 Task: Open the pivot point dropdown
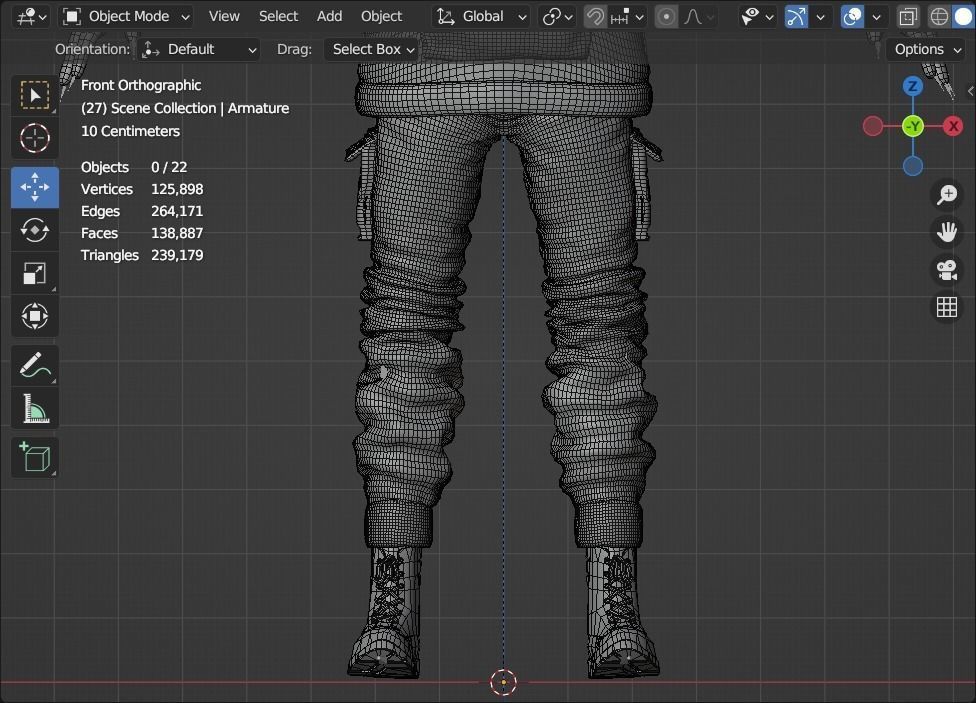click(x=557, y=17)
